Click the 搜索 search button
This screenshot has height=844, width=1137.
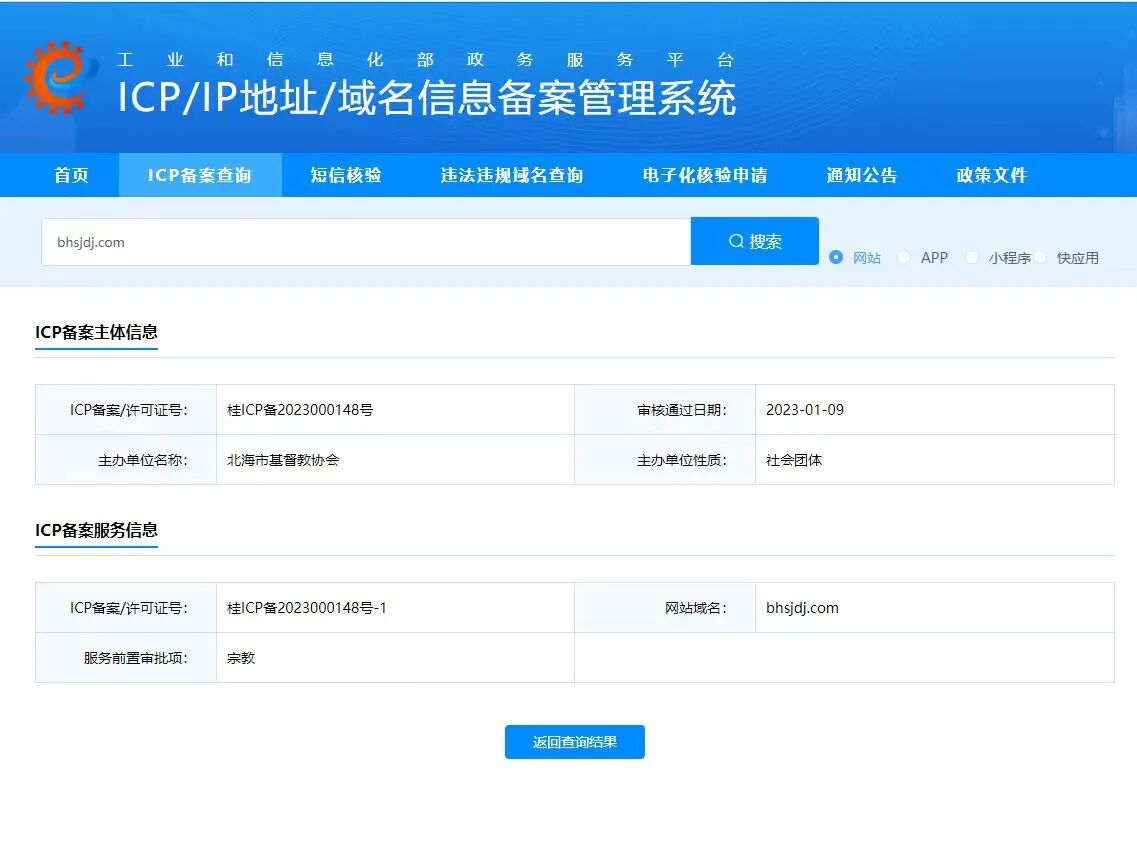pyautogui.click(x=755, y=241)
